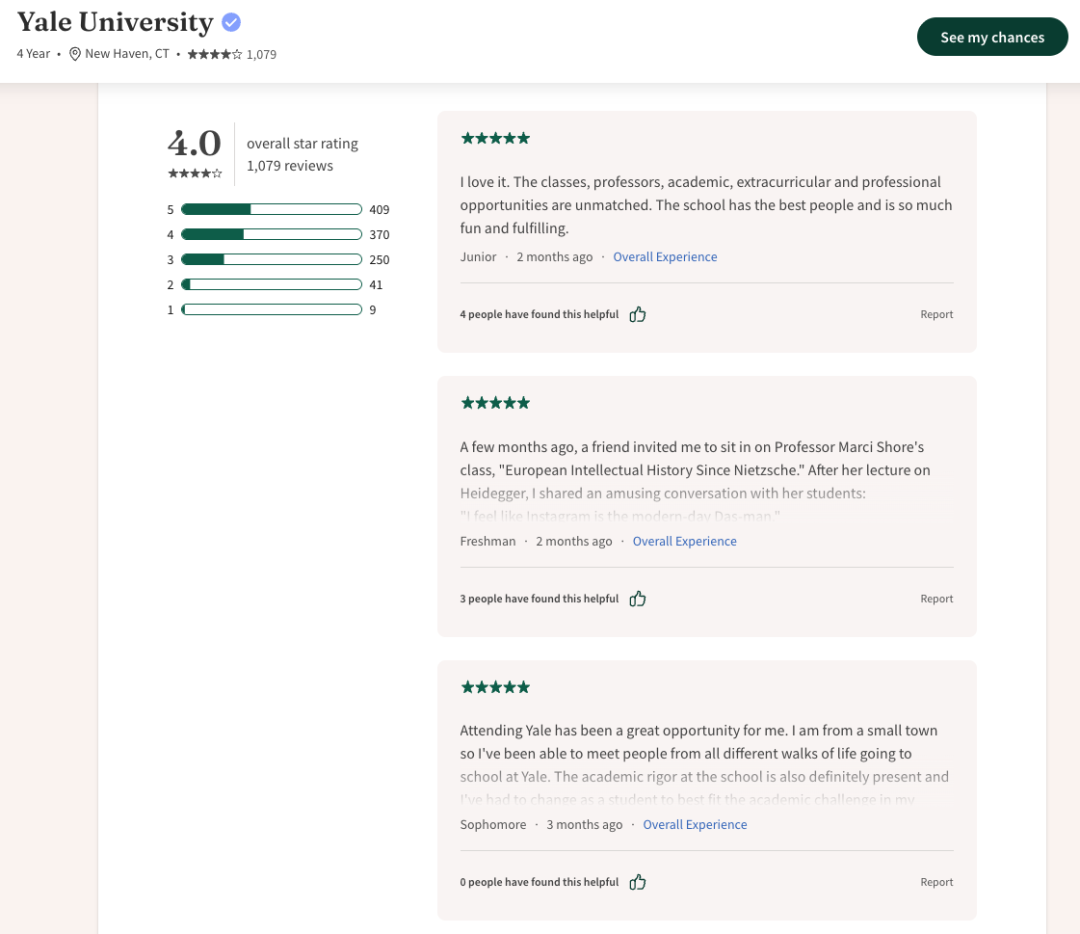The width and height of the screenshot is (1080, 934).
Task: Expand the truncated Professor Marci Shore review text
Action: (x=695, y=481)
